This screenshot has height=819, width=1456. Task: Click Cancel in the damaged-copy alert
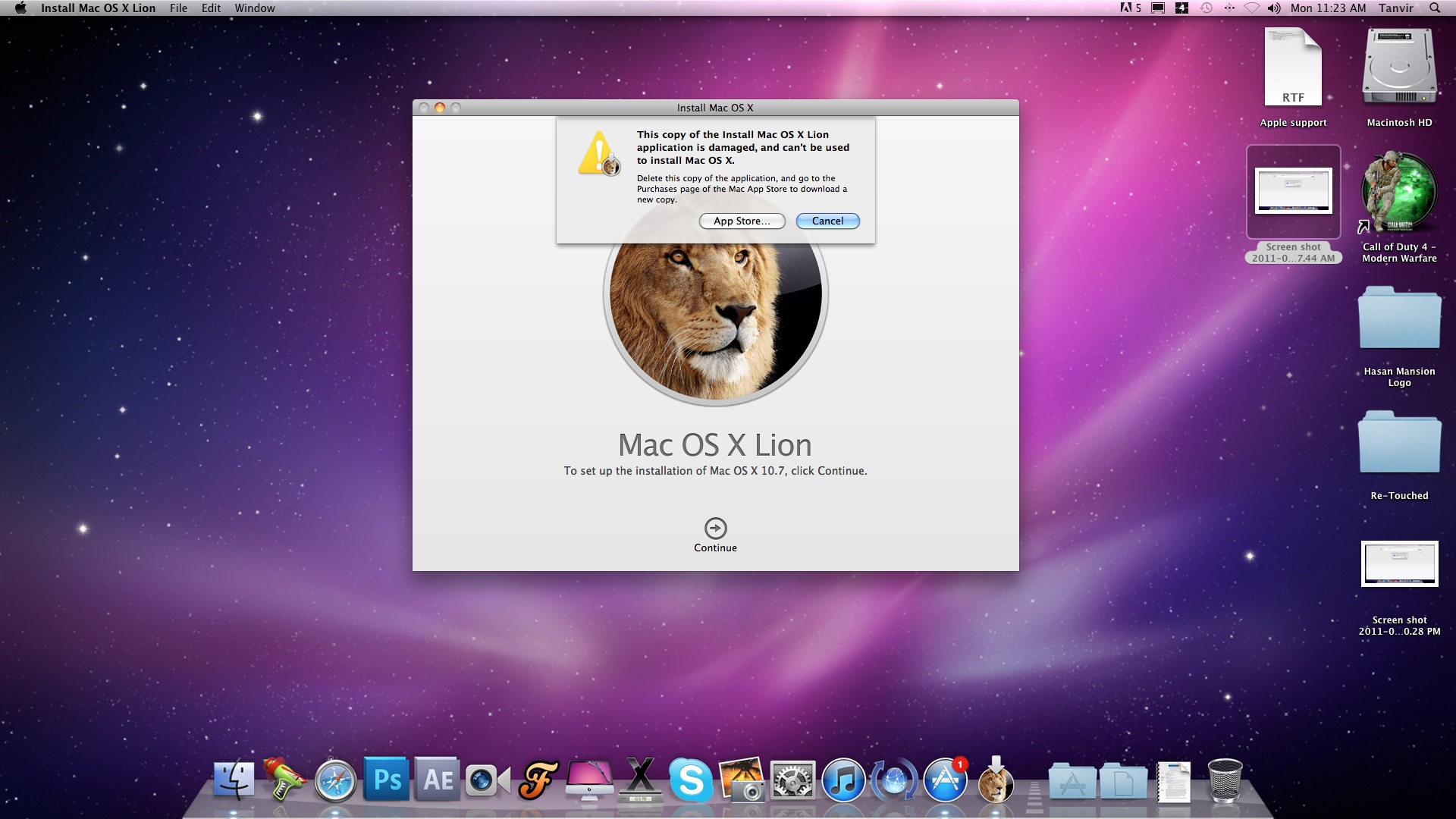[827, 221]
